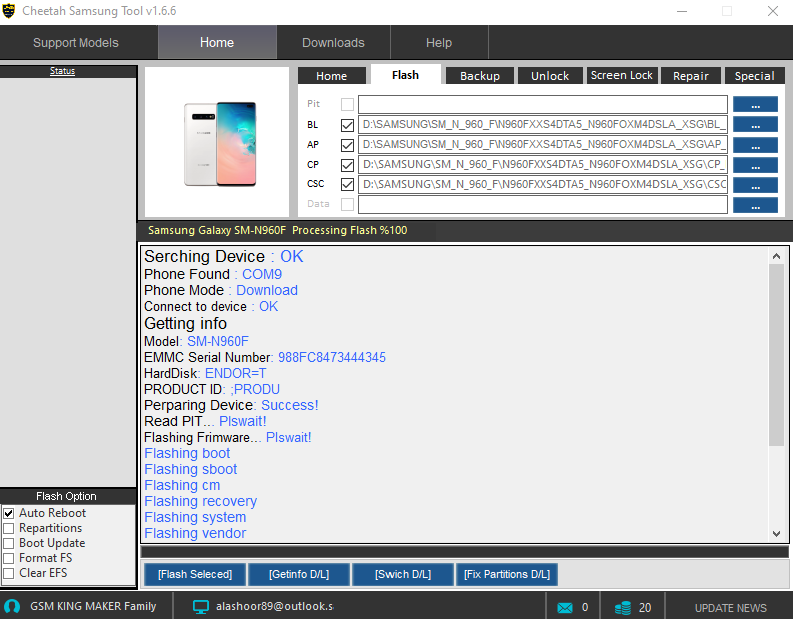Image resolution: width=793 pixels, height=619 pixels.
Task: Click the log vertical scrollbar thumb
Action: (776, 355)
